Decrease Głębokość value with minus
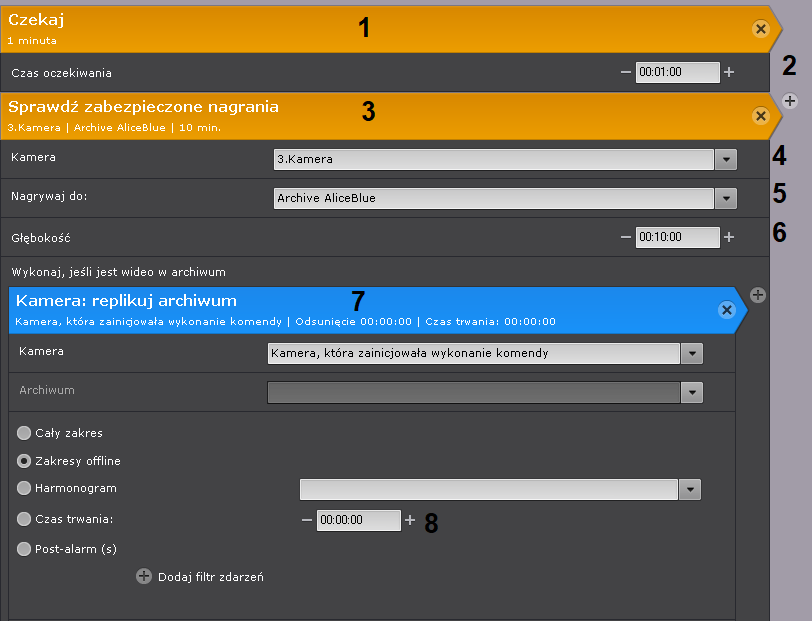This screenshot has height=621, width=812. pyautogui.click(x=626, y=237)
